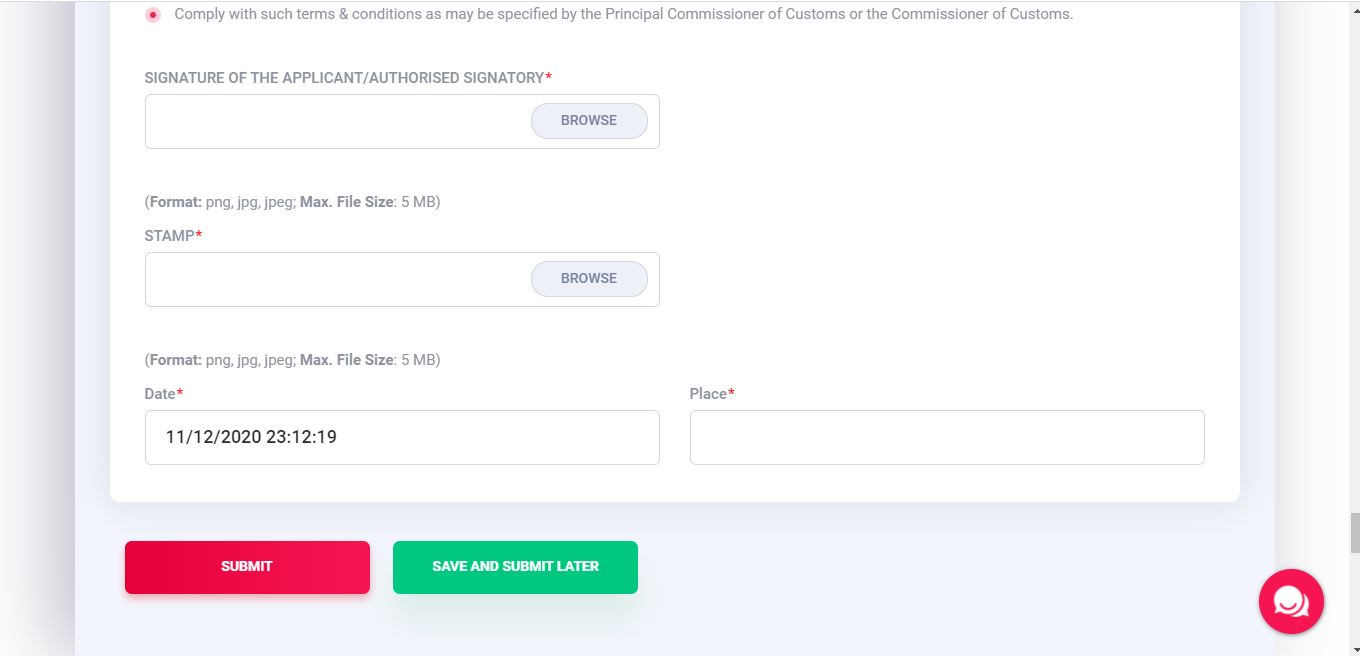This screenshot has height=656, width=1360.
Task: Click the Signature of the Applicant label
Action: coord(344,78)
